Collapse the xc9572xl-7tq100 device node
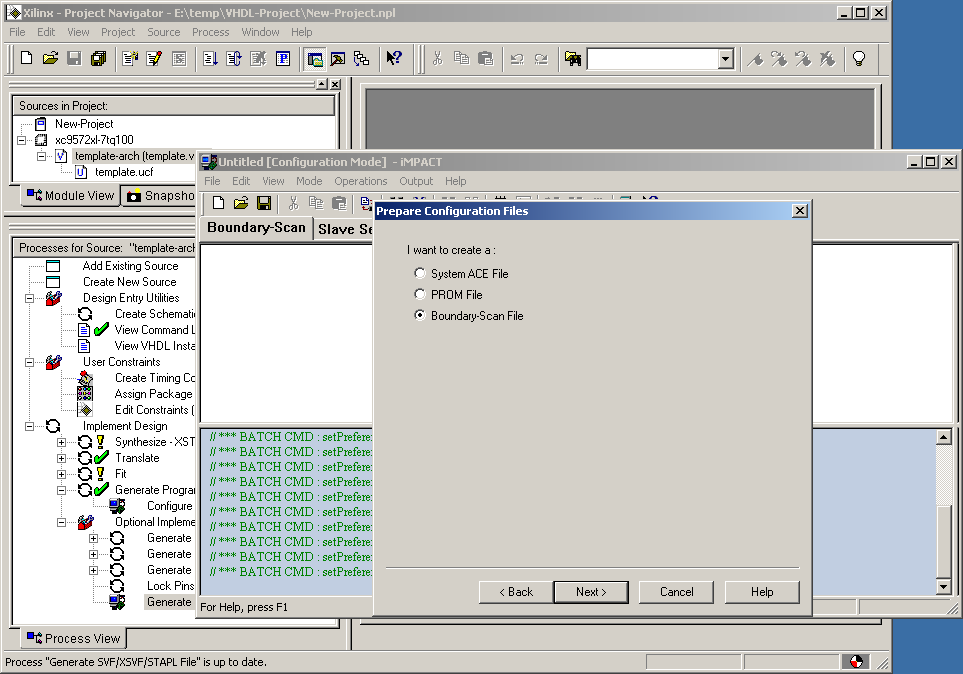 pos(21,140)
